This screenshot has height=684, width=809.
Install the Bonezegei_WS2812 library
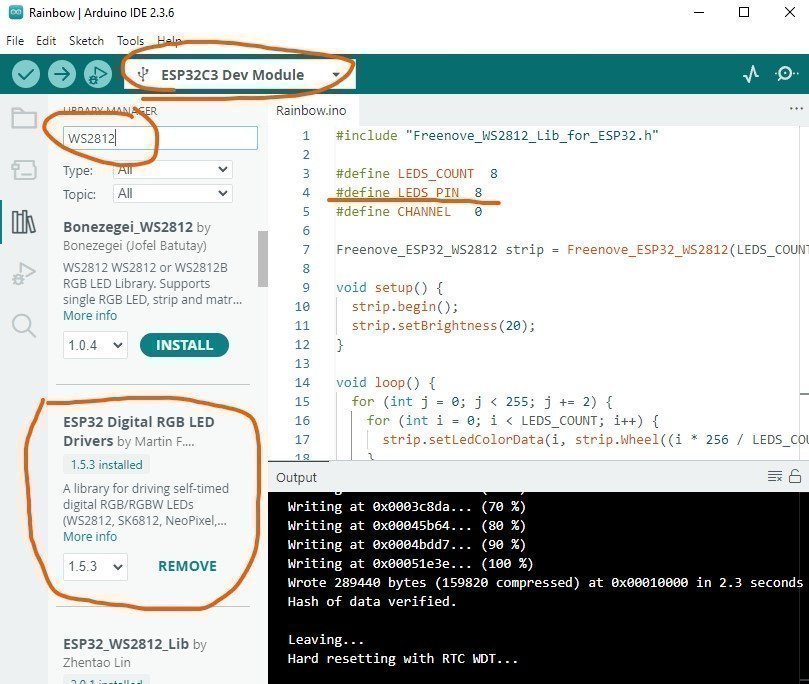[184, 345]
